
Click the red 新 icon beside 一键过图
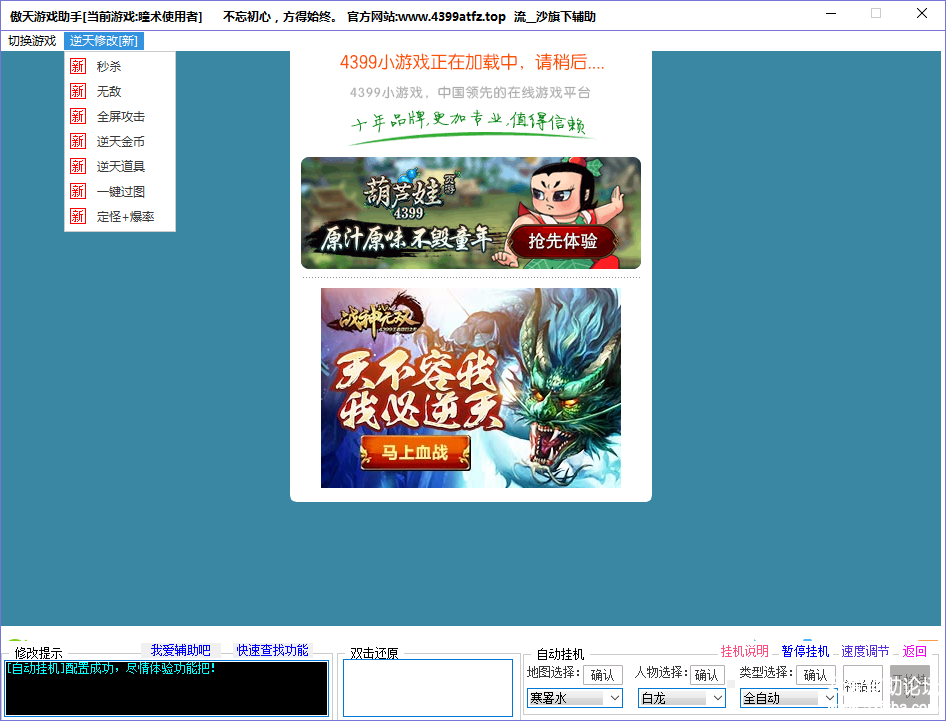78,191
